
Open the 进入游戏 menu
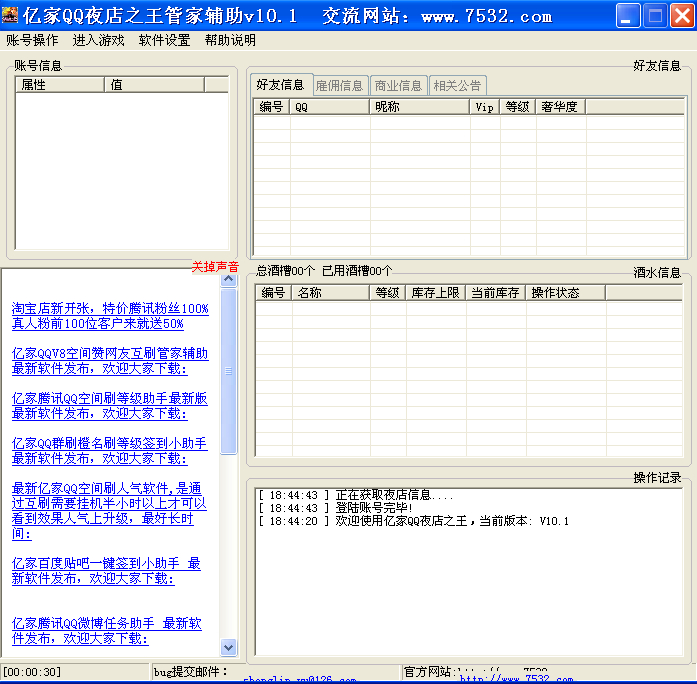(x=98, y=40)
